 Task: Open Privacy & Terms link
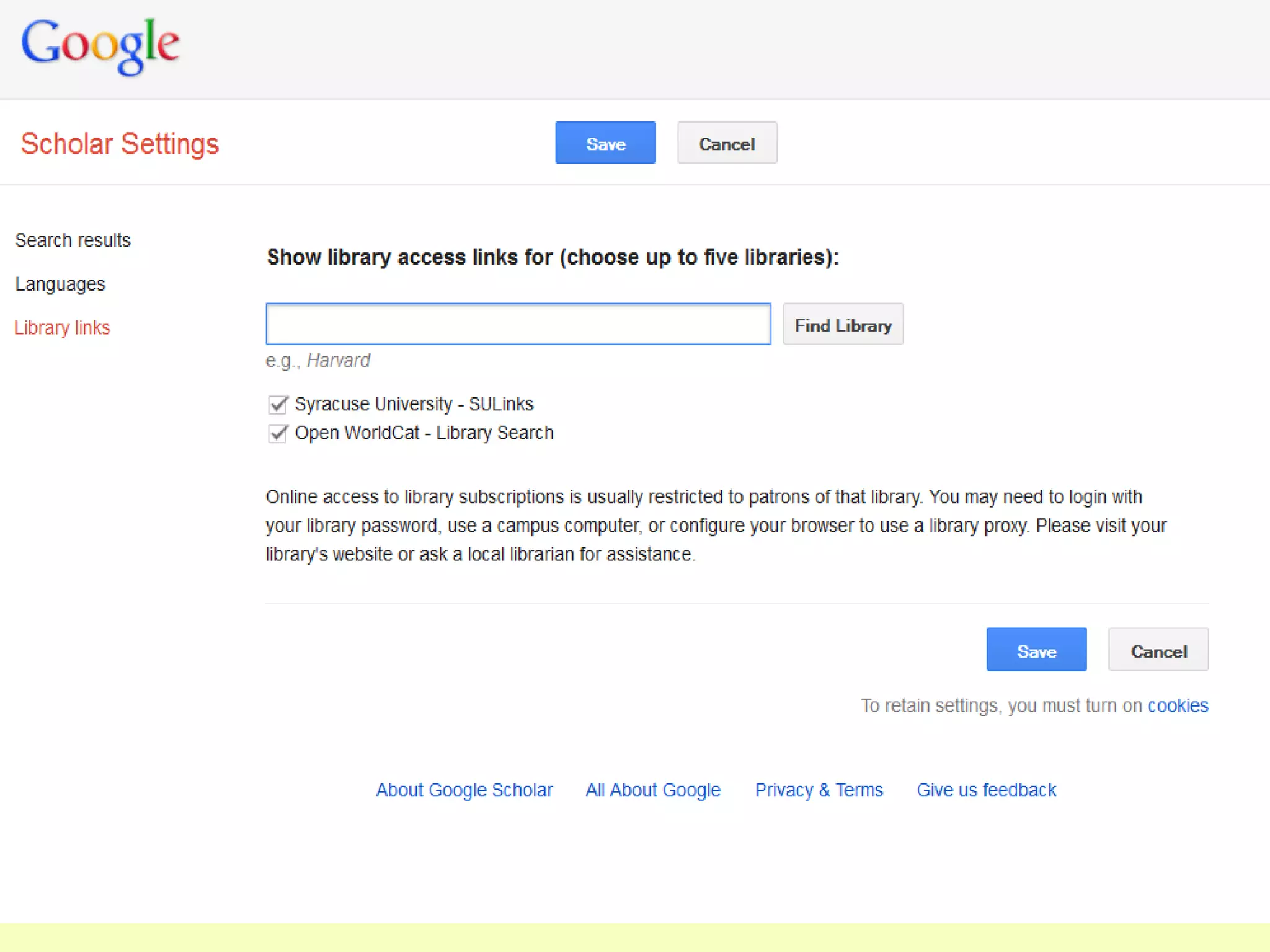pyautogui.click(x=819, y=790)
